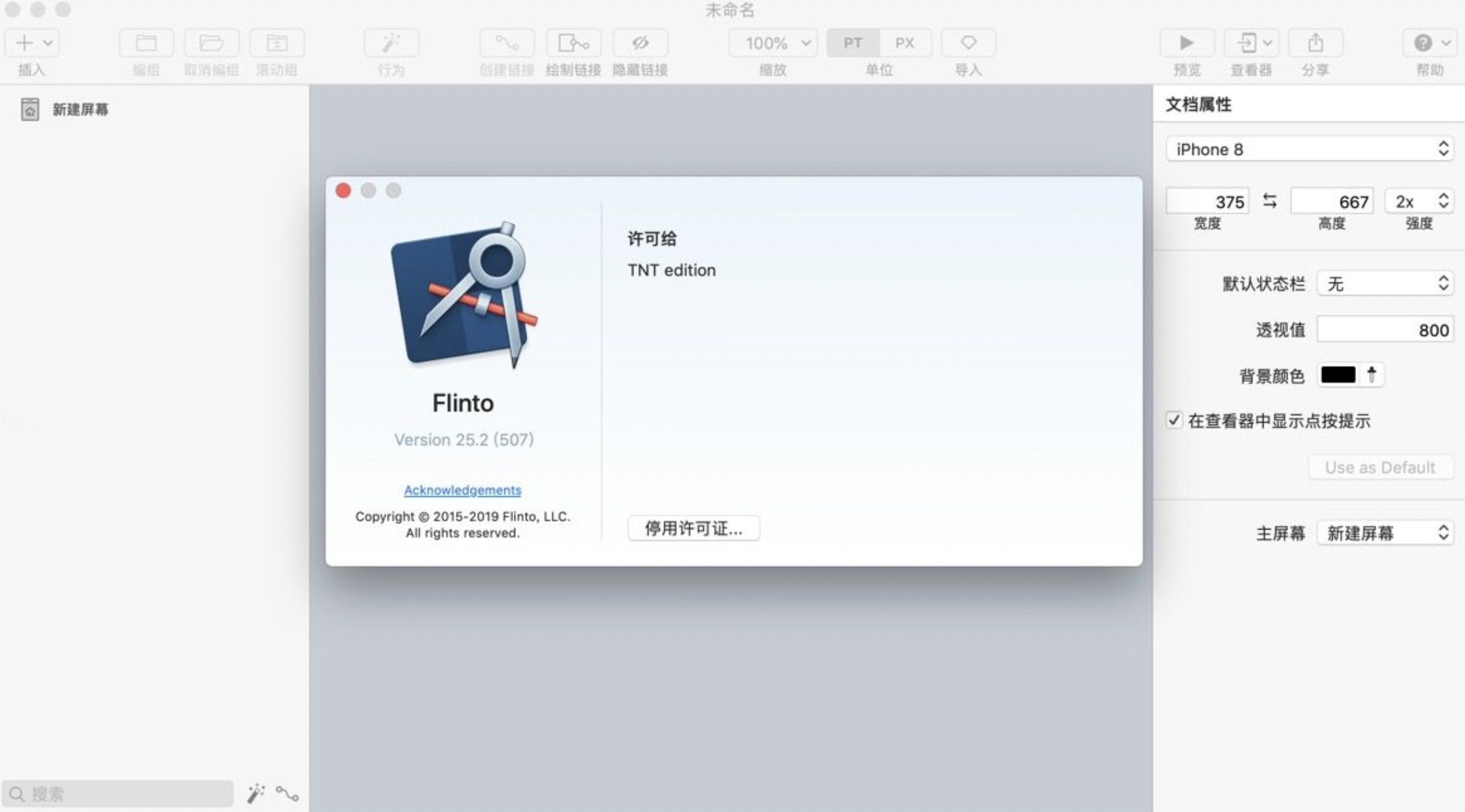Focus the 搜索 search field
This screenshot has height=812, width=1465.
118,793
